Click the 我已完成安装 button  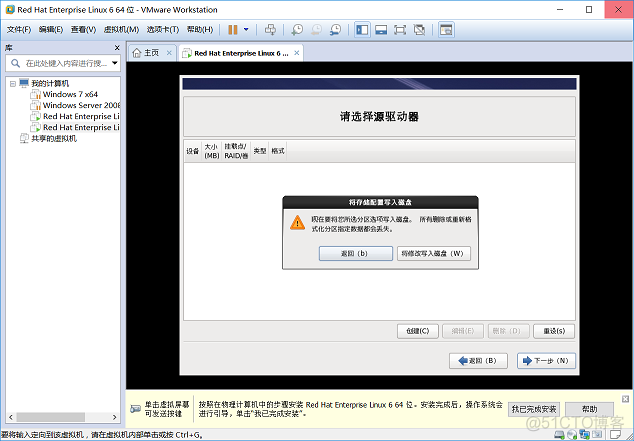(x=534, y=409)
